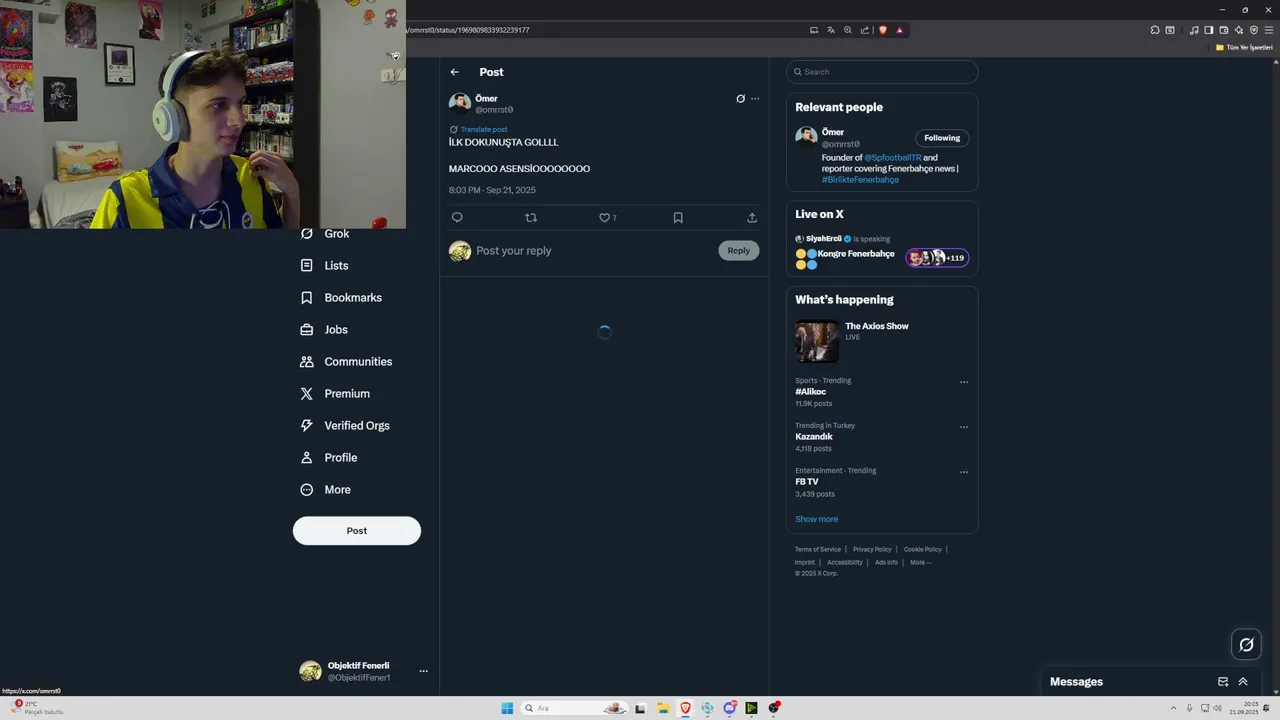Click the repost icon under the post
Viewport: 1280px width, 720px height.
tap(531, 217)
